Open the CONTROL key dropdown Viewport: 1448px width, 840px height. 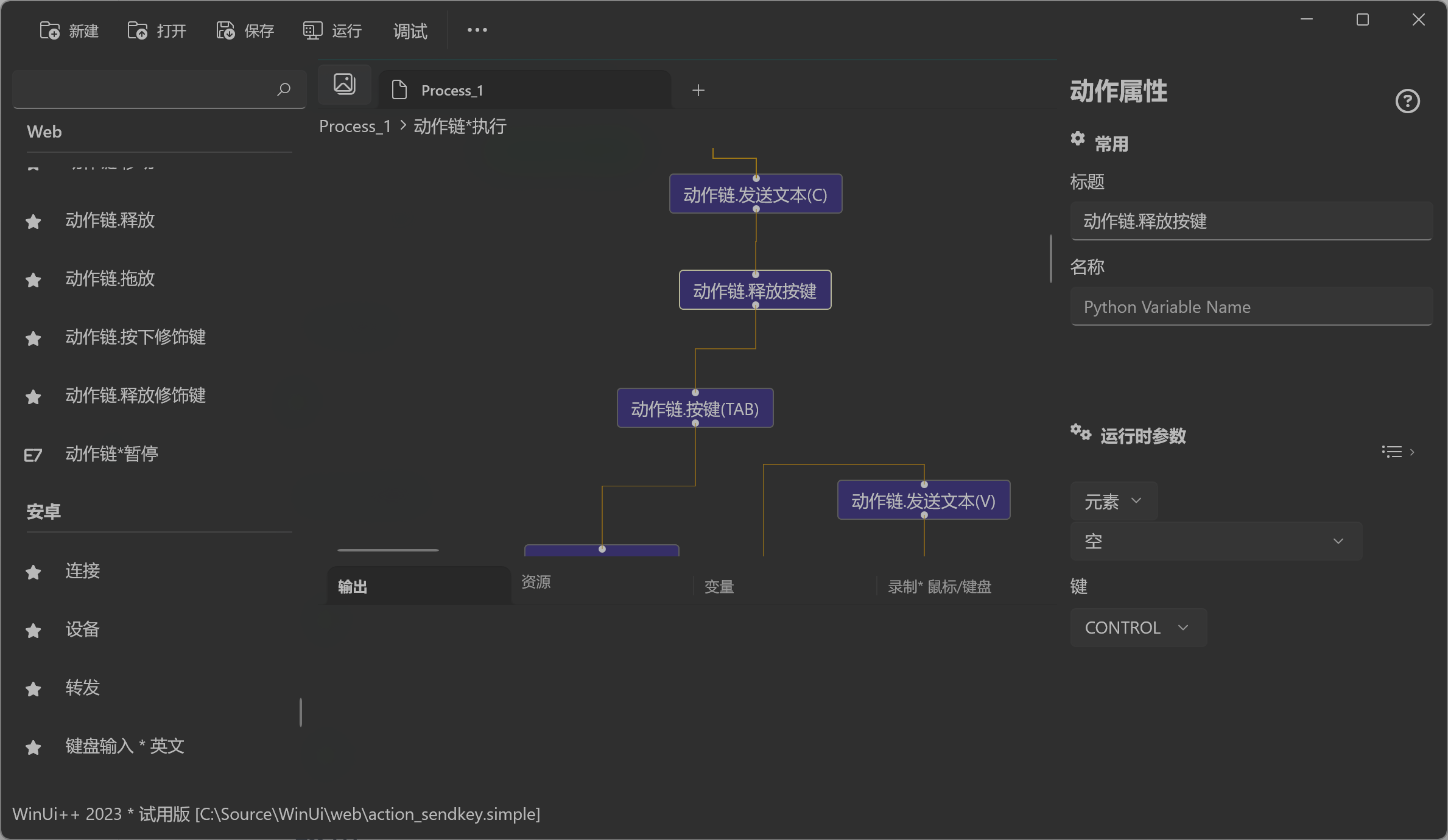(1137, 627)
